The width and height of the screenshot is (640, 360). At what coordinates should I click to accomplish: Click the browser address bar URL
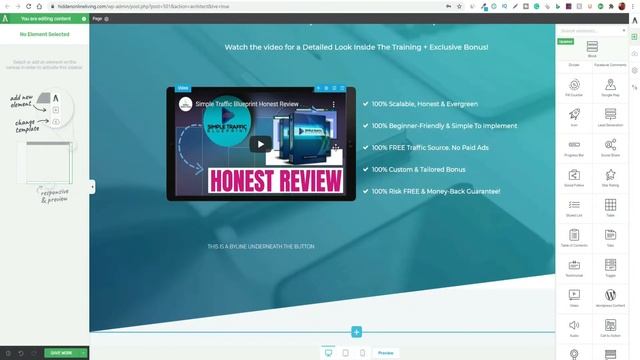coord(143,7)
